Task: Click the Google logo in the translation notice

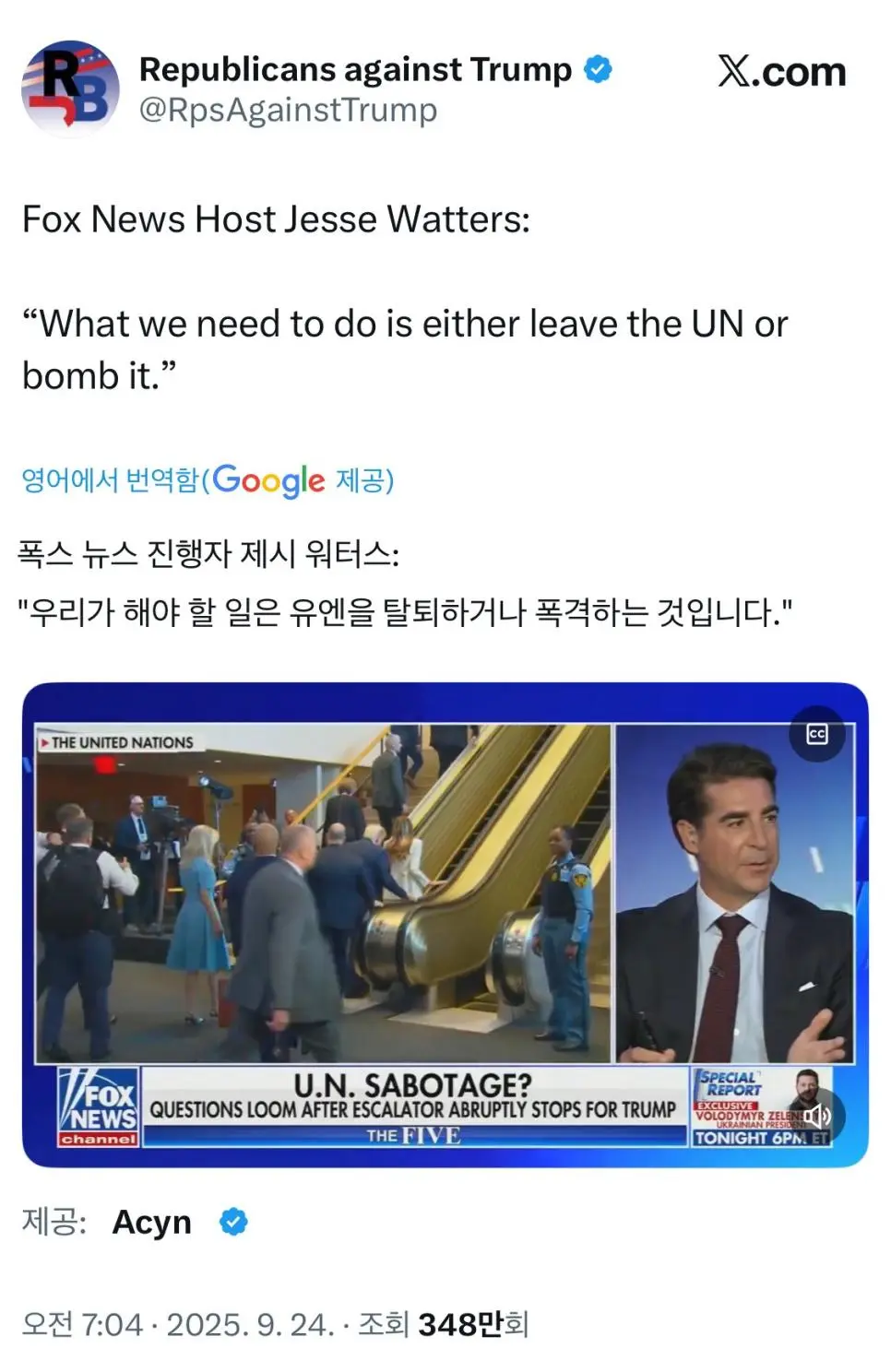Action: [268, 480]
